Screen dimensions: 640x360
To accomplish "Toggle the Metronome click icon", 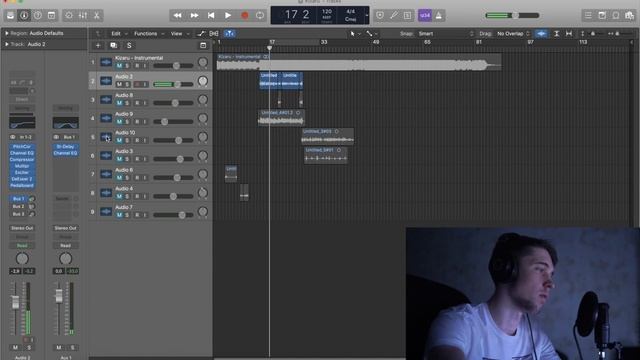I will [439, 16].
